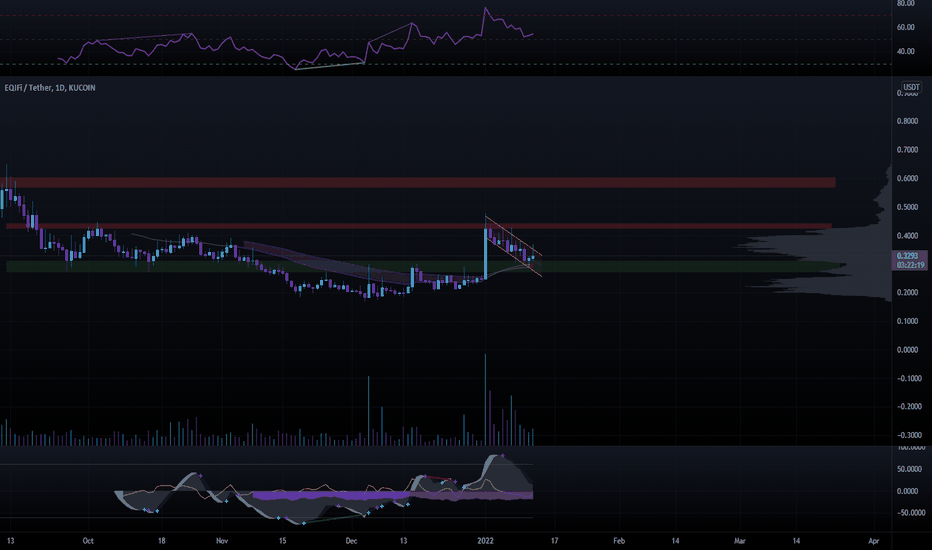The height and width of the screenshot is (550, 932).
Task: Click the -0.2000 price axis label
Action: [x=909, y=407]
